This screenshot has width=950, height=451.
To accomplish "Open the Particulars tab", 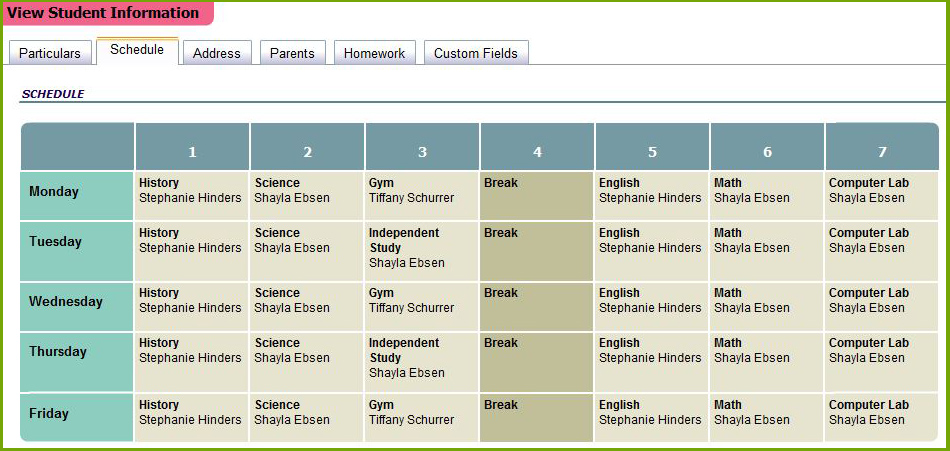I will pyautogui.click(x=50, y=54).
